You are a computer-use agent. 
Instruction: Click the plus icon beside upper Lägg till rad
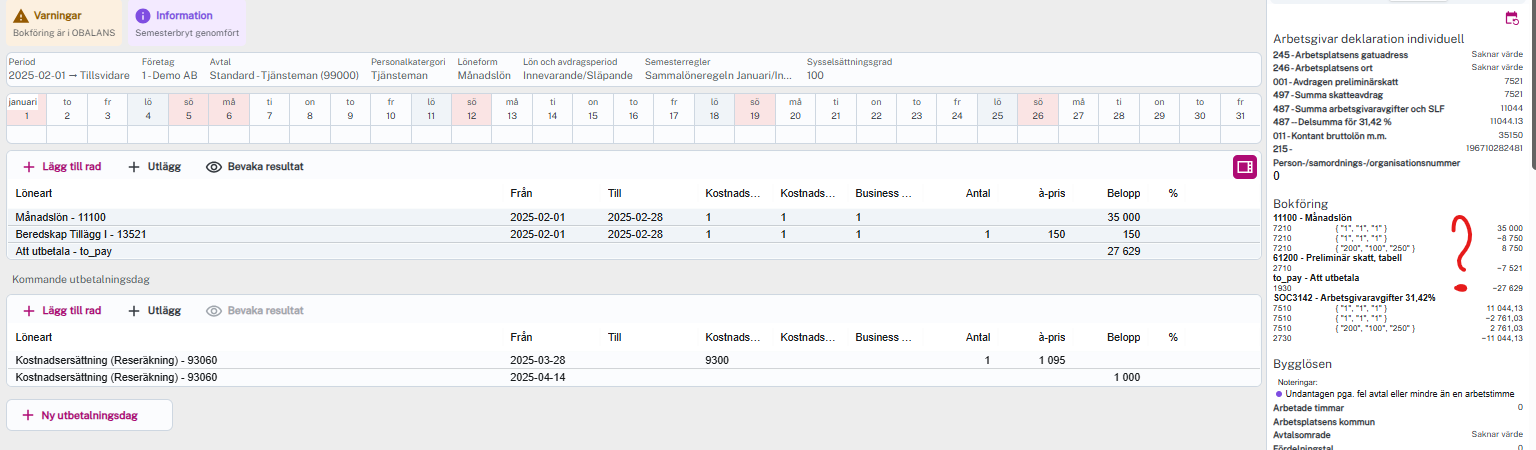[28, 167]
